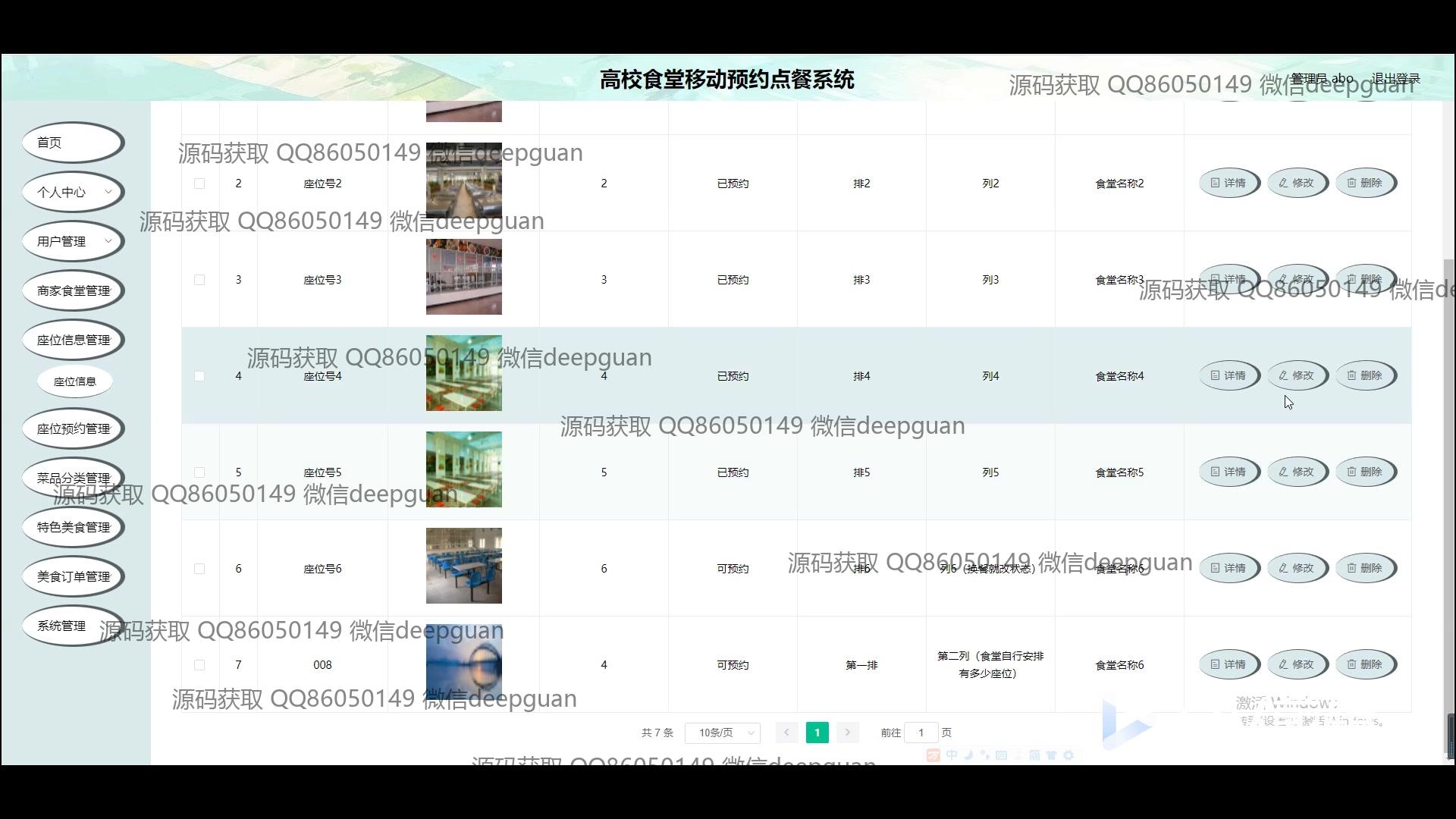
Task: Expand the 用户管理 sidebar menu
Action: pyautogui.click(x=73, y=241)
